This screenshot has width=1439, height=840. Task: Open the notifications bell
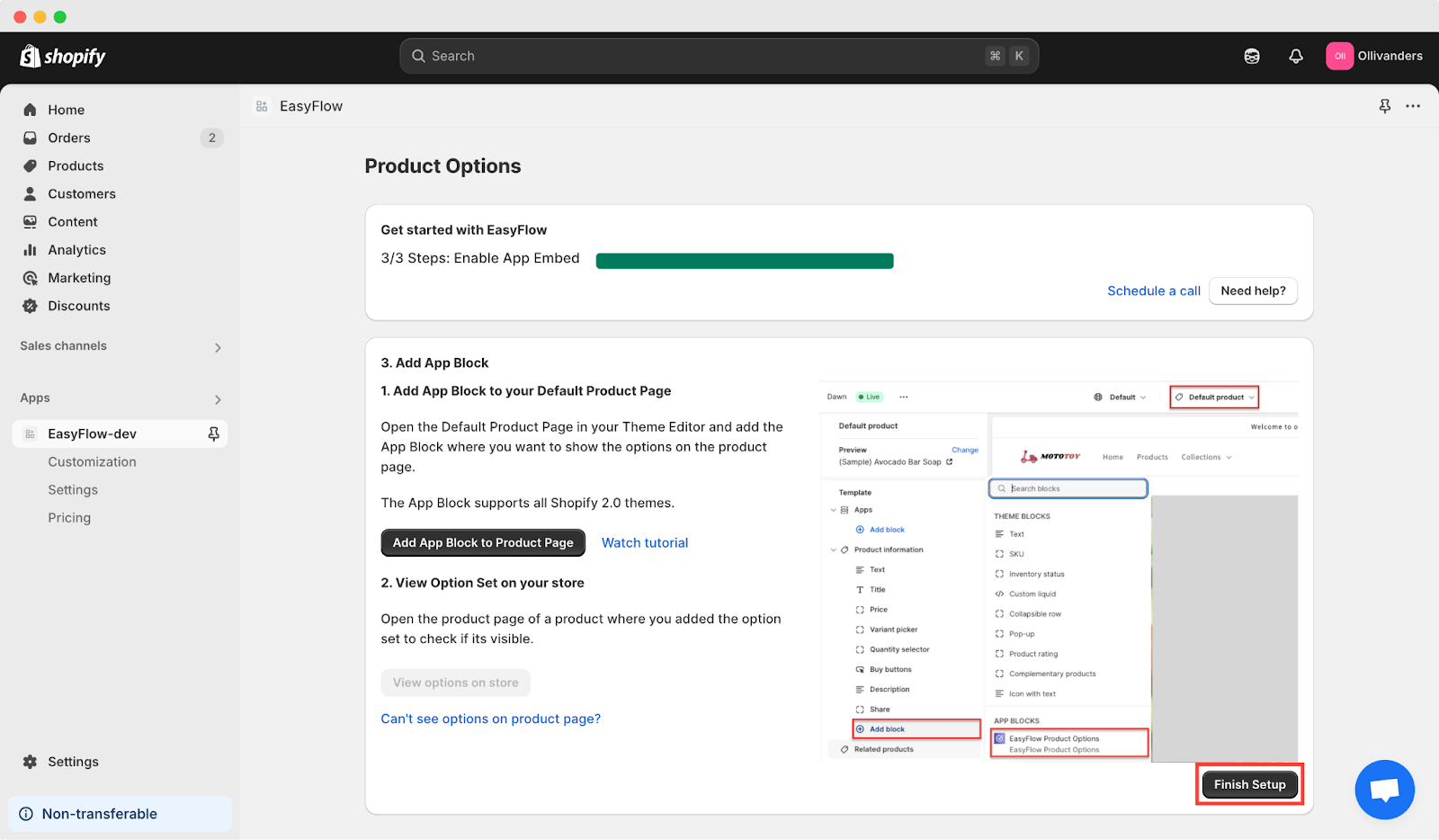click(x=1295, y=55)
